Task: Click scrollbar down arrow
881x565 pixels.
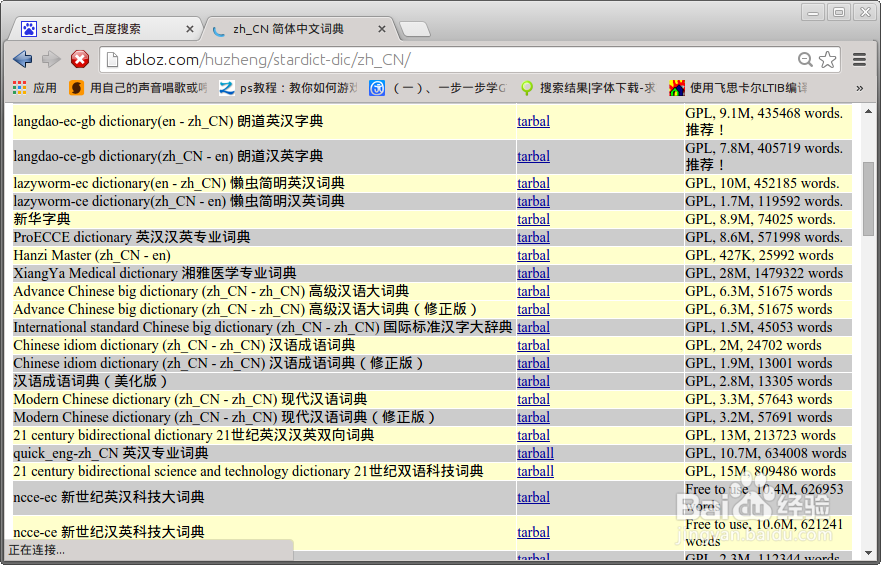Action: click(869, 553)
